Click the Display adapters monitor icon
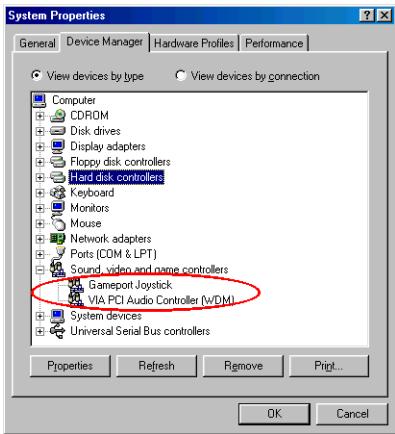The height and width of the screenshot is (434, 395). tap(57, 146)
